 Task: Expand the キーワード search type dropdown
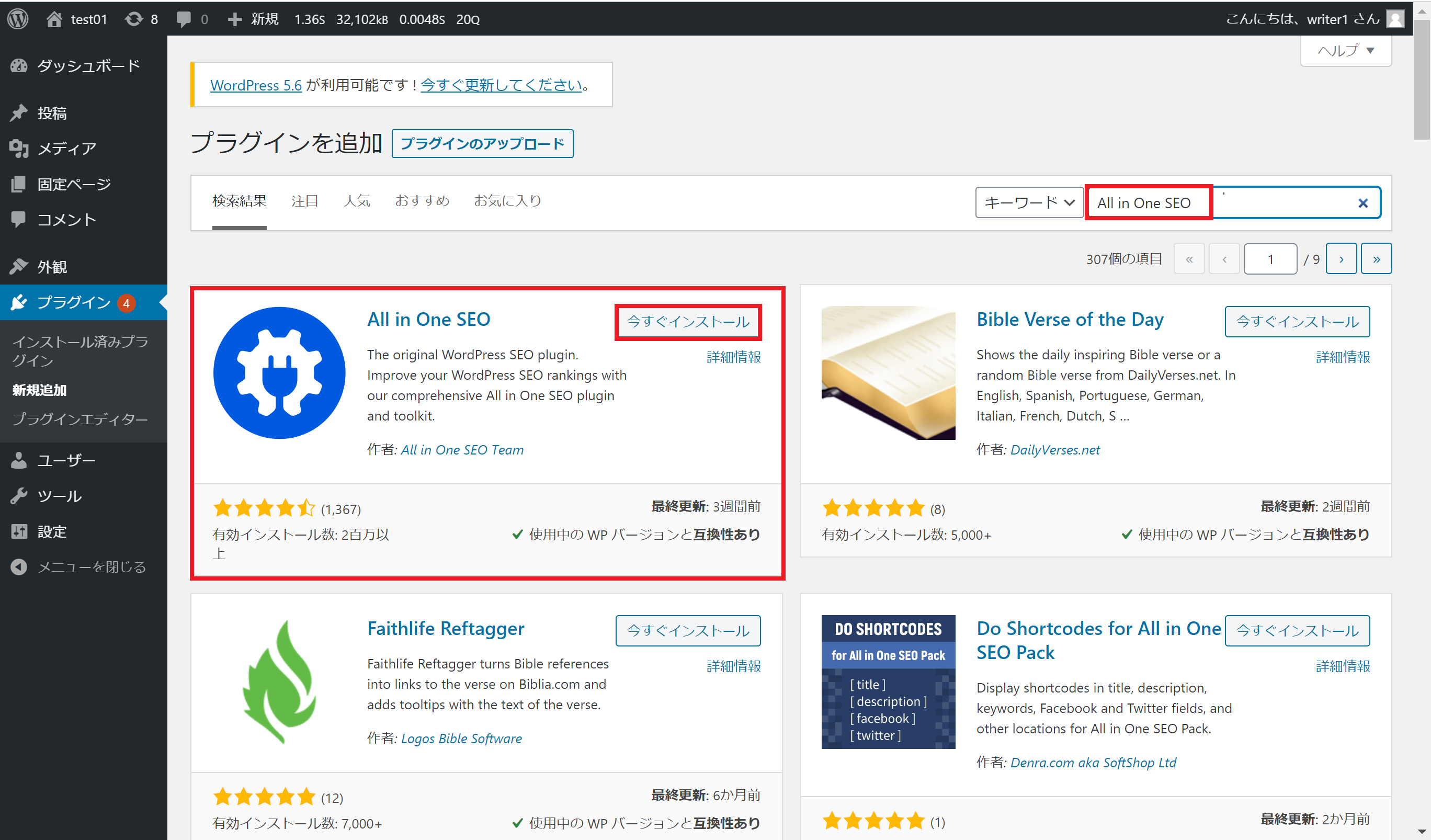pyautogui.click(x=1029, y=203)
